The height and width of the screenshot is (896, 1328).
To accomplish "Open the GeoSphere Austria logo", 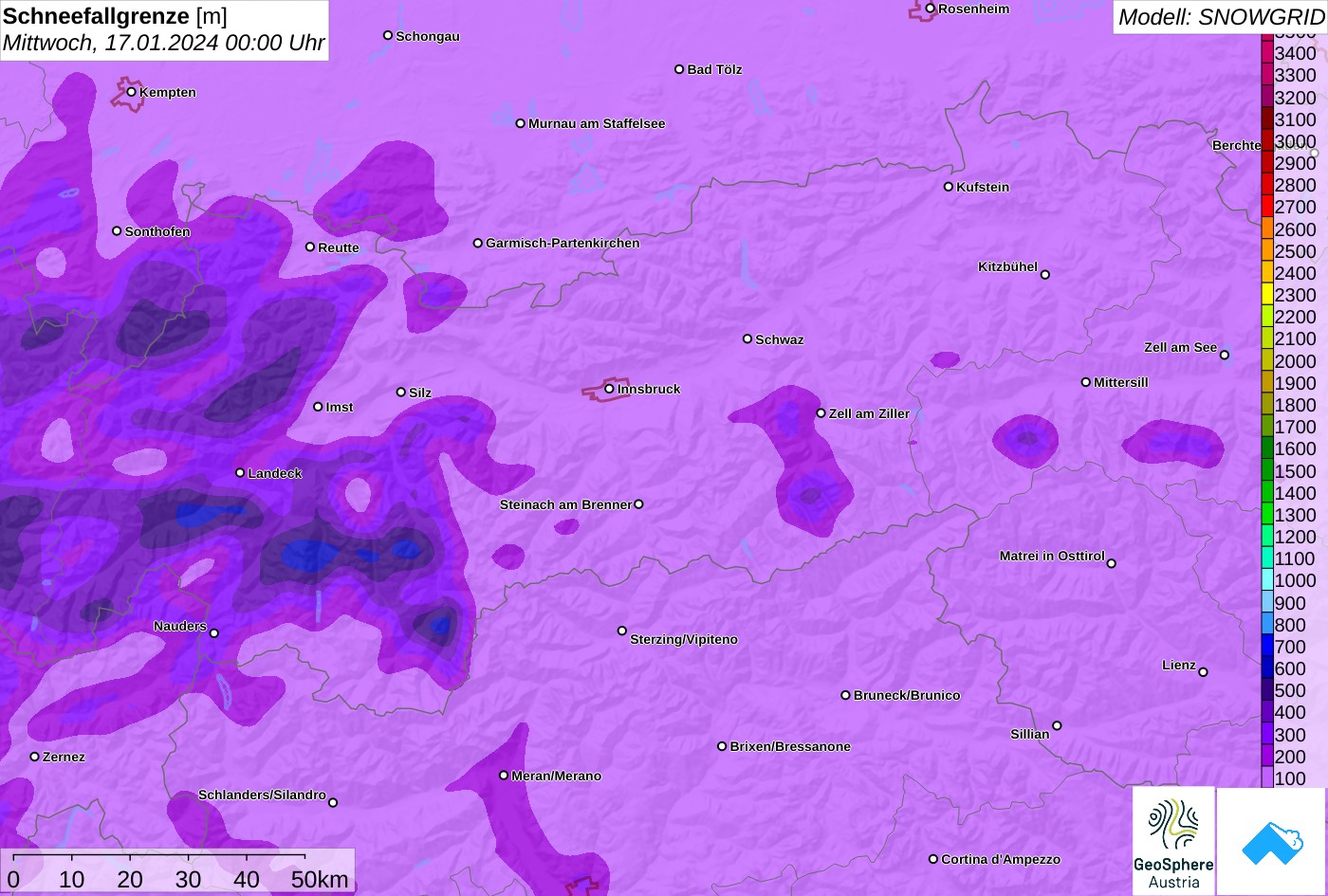I will [1173, 840].
